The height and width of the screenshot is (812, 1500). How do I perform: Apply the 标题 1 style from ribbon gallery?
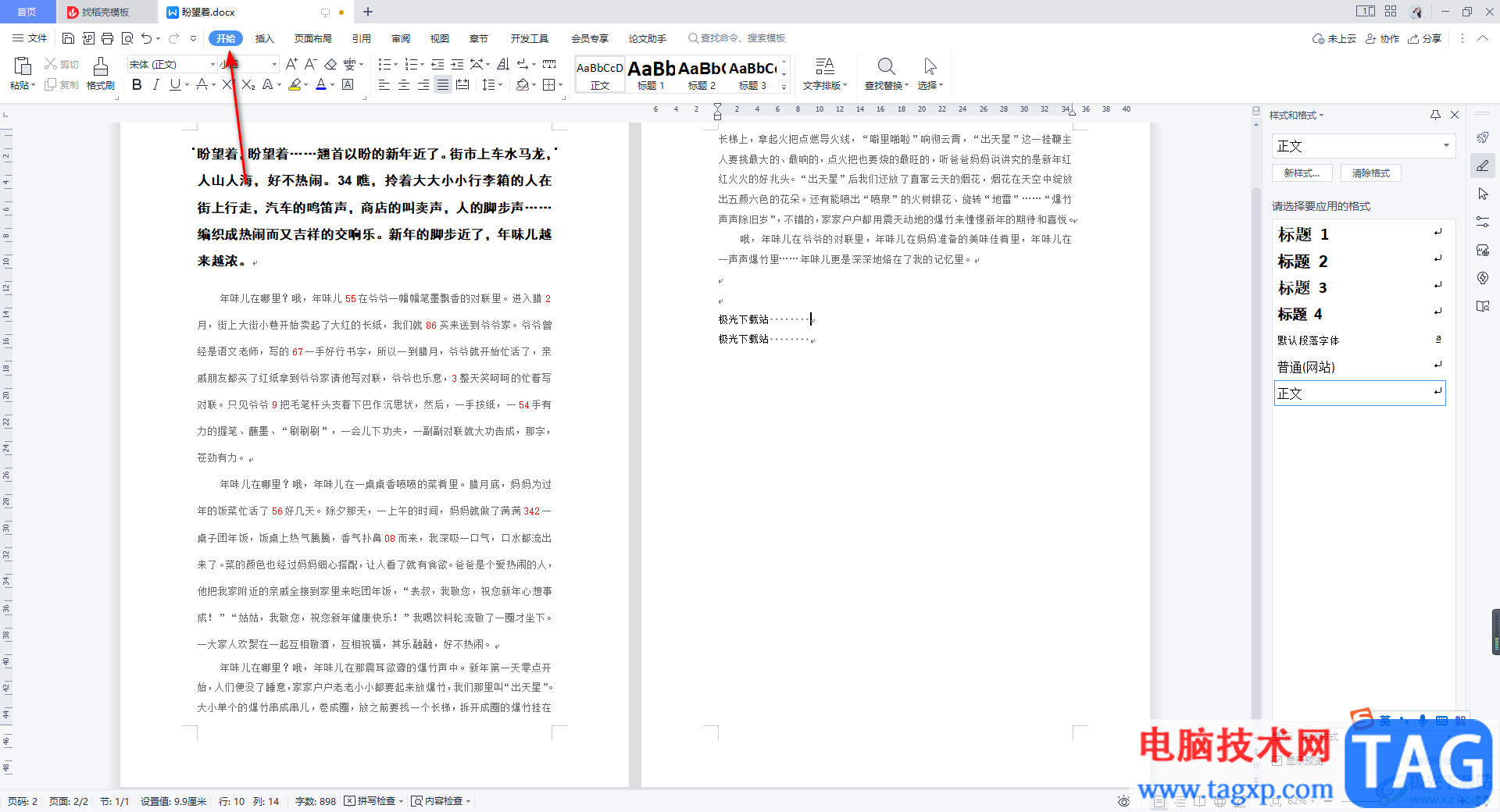pos(651,74)
